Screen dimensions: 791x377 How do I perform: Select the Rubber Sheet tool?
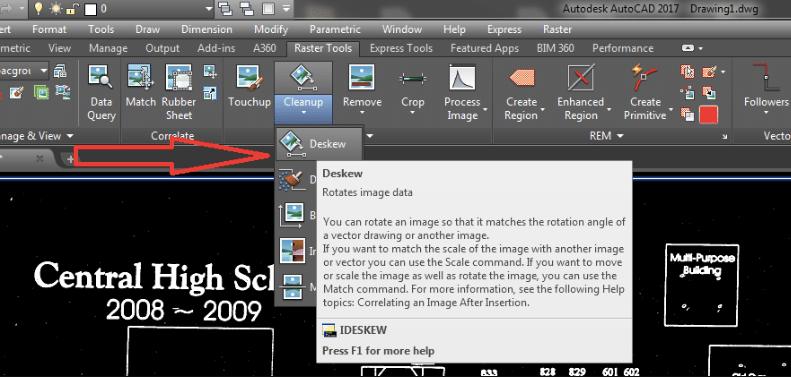click(x=179, y=92)
